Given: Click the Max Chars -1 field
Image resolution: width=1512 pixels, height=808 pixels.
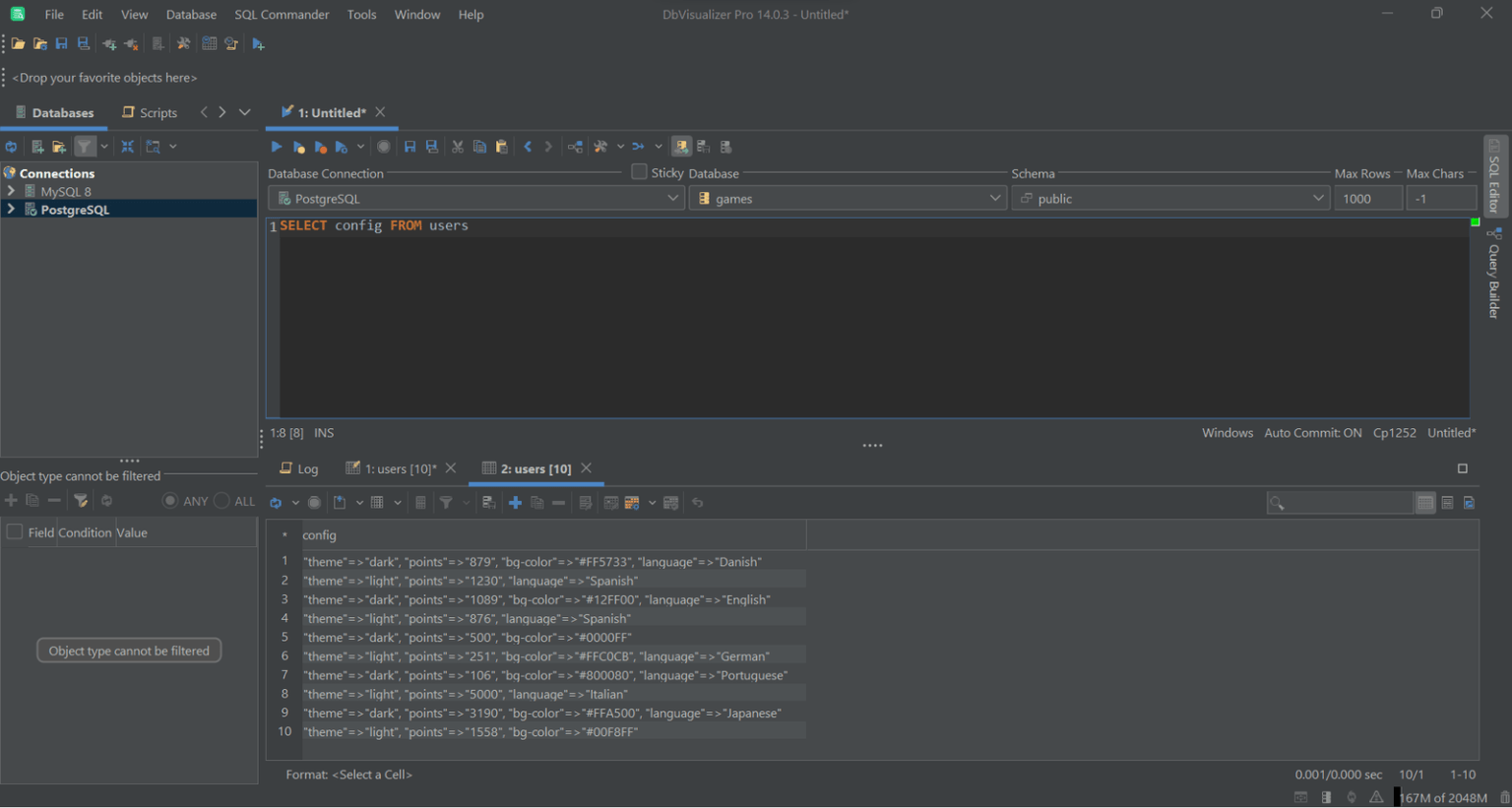Looking at the screenshot, I should [1441, 199].
